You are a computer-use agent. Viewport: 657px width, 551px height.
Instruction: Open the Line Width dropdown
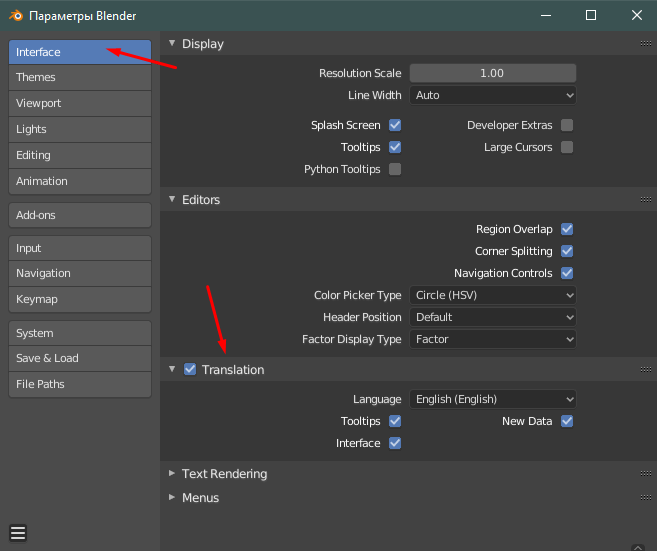493,95
